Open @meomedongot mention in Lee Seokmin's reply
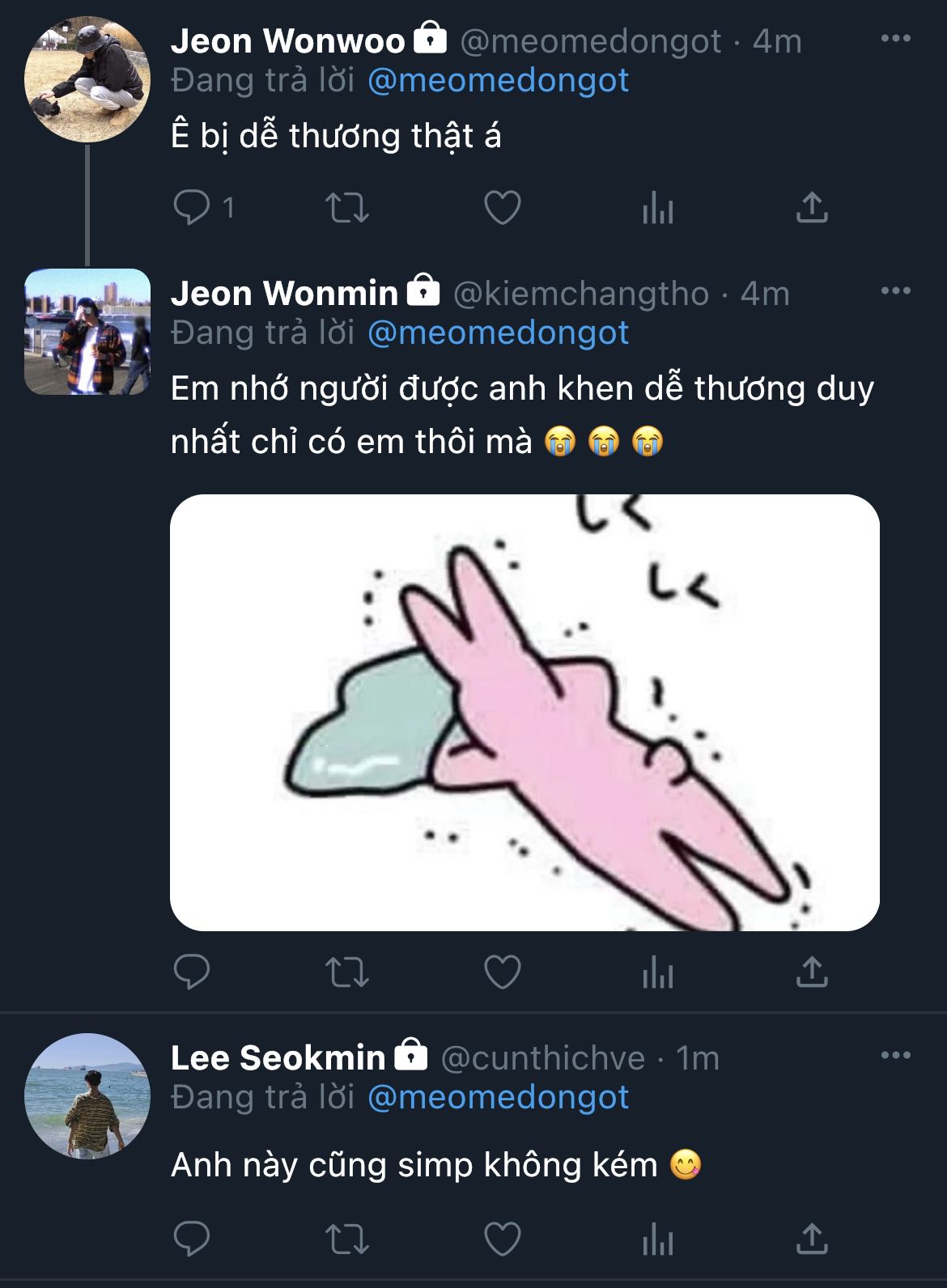 [x=498, y=1098]
